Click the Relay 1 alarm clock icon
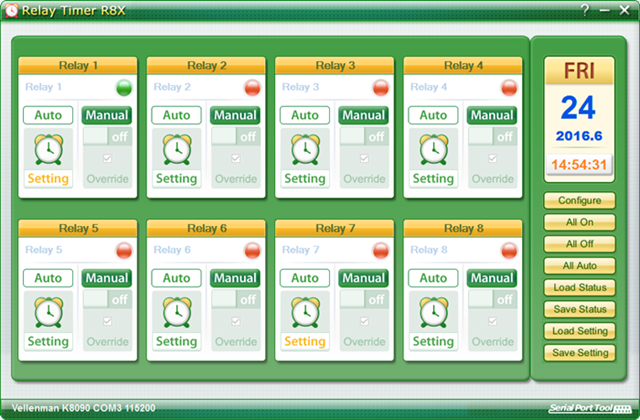Viewport: 640px width, 420px height. 49,149
